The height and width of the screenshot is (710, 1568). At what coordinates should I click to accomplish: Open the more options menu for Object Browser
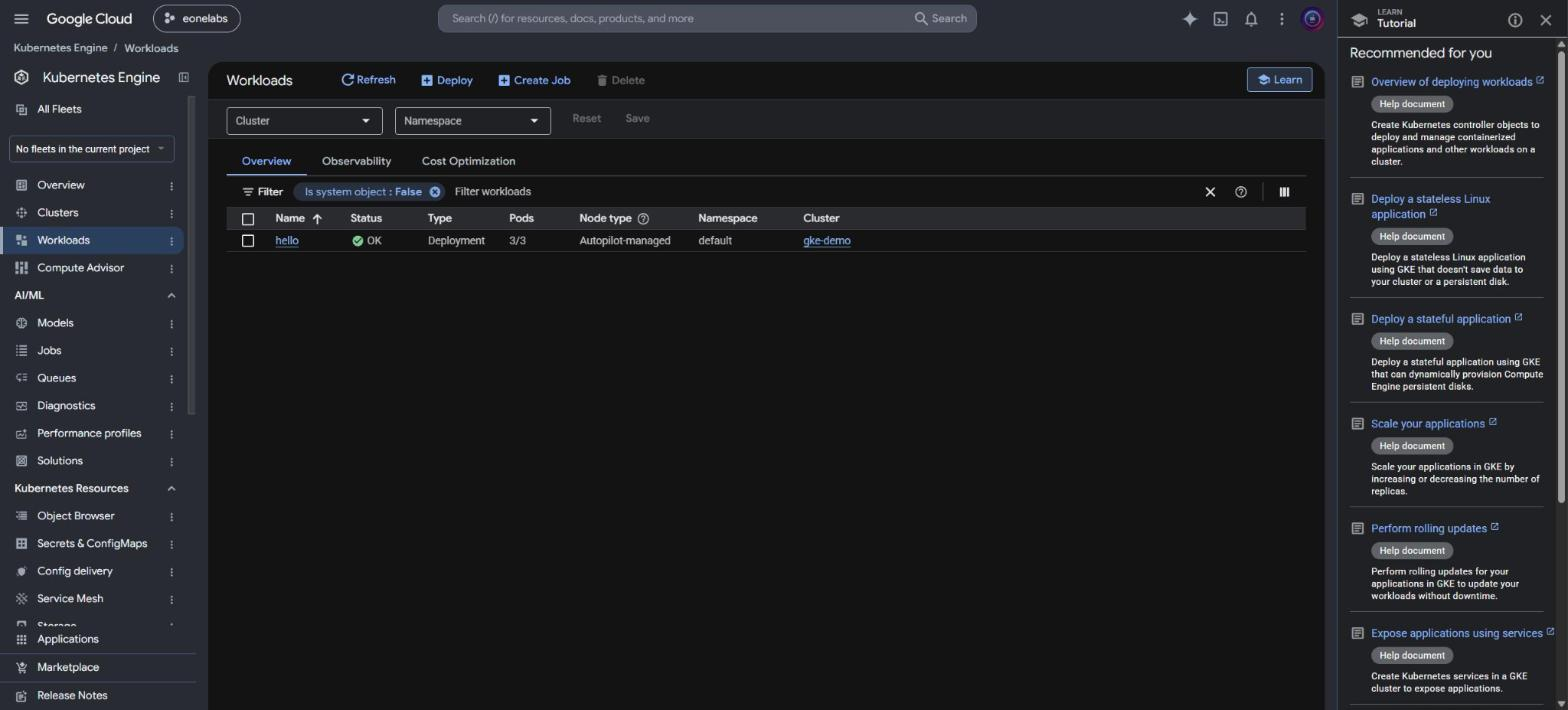(x=171, y=517)
